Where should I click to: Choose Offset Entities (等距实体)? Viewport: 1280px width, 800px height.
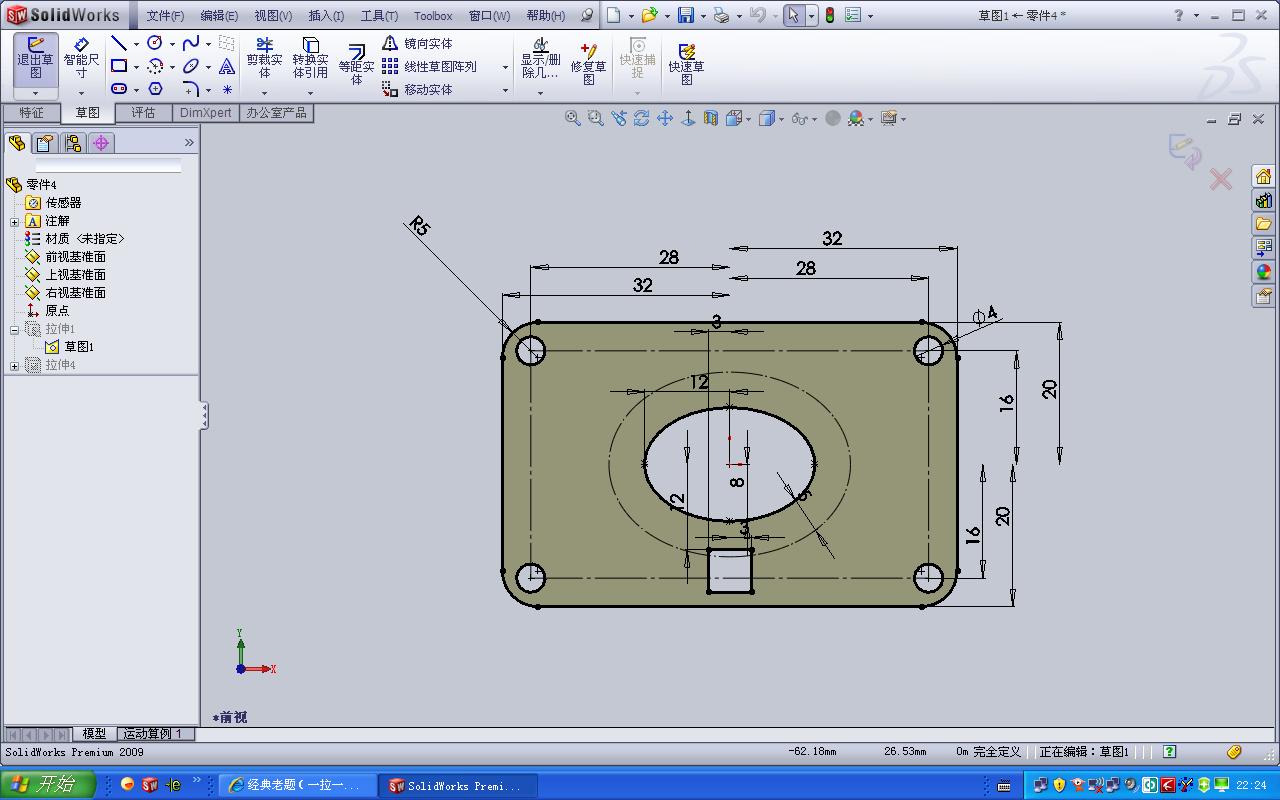click(356, 63)
